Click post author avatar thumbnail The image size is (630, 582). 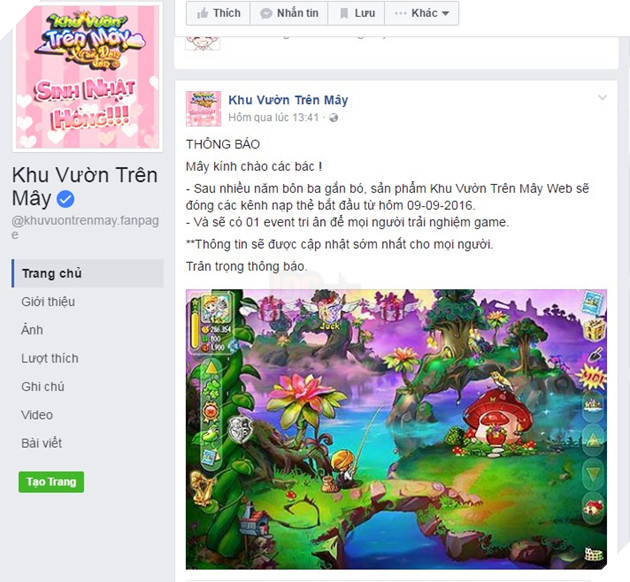203,109
